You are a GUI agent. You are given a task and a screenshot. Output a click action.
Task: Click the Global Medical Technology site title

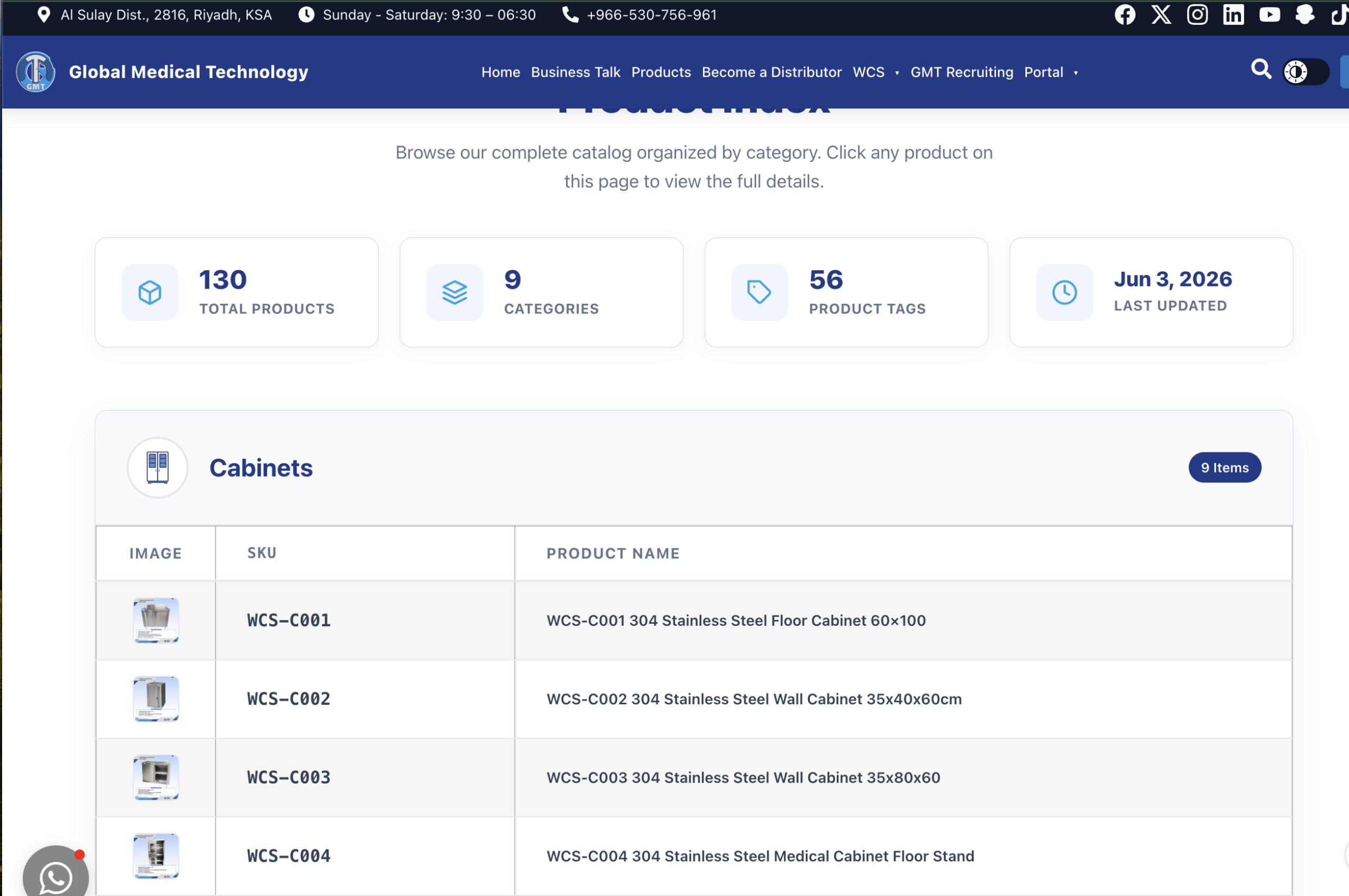[x=189, y=72]
